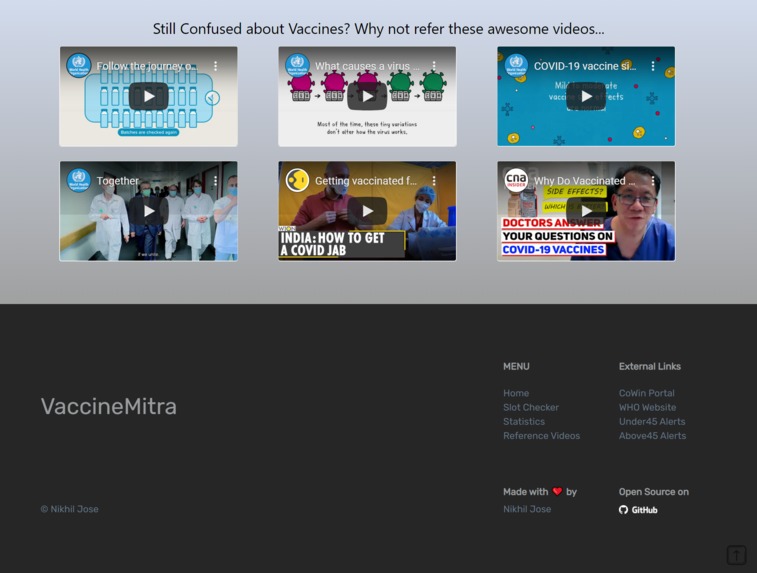Click WHO channel logo on 'COVID-19 vaccine si...' video
This screenshot has width=757, height=573.
click(516, 65)
